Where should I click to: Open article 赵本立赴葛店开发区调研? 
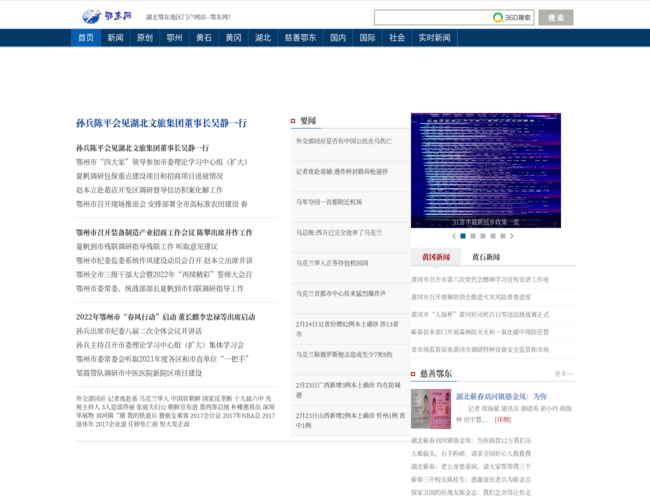[x=149, y=190]
